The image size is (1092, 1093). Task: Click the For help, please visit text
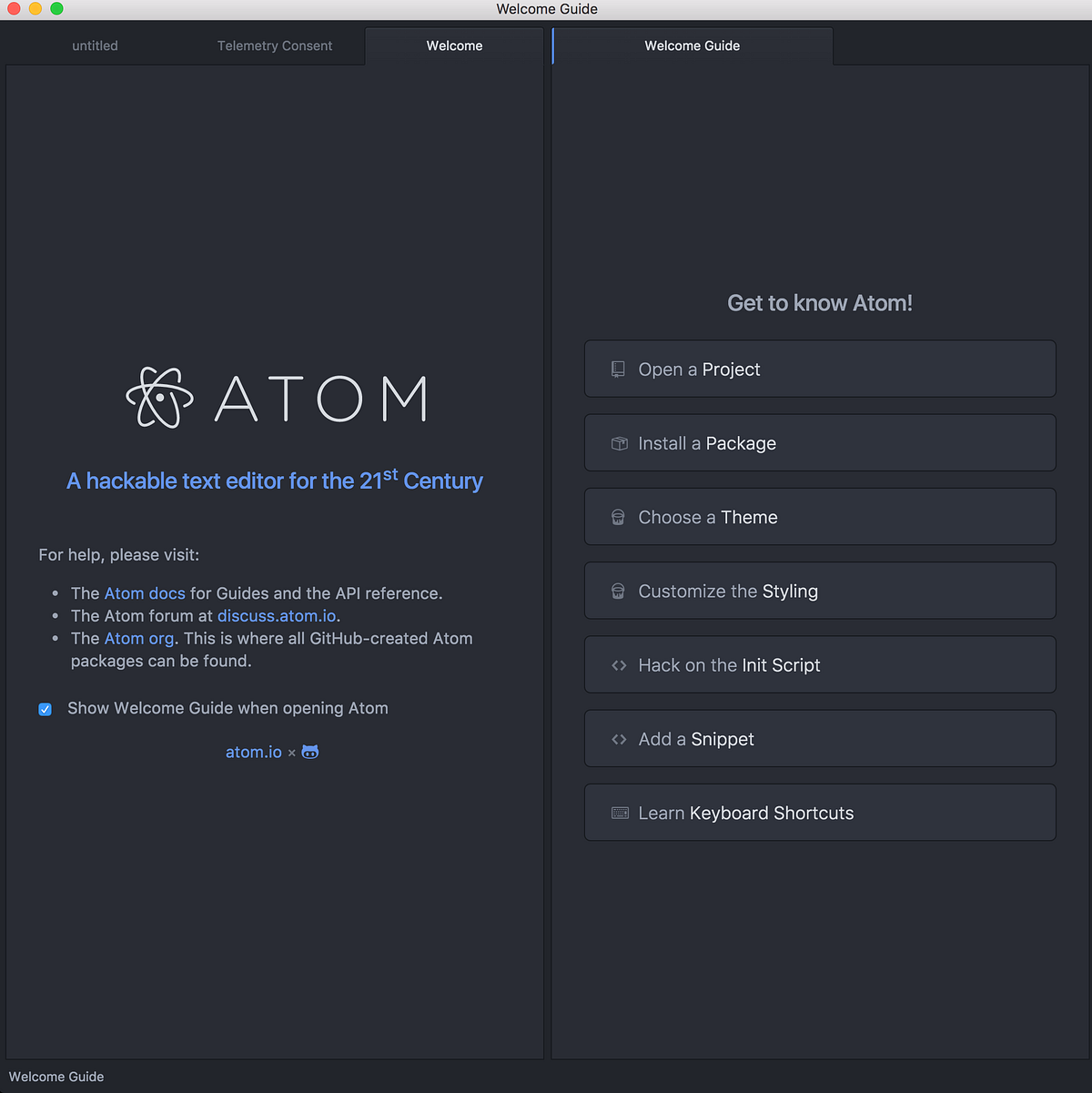(118, 555)
